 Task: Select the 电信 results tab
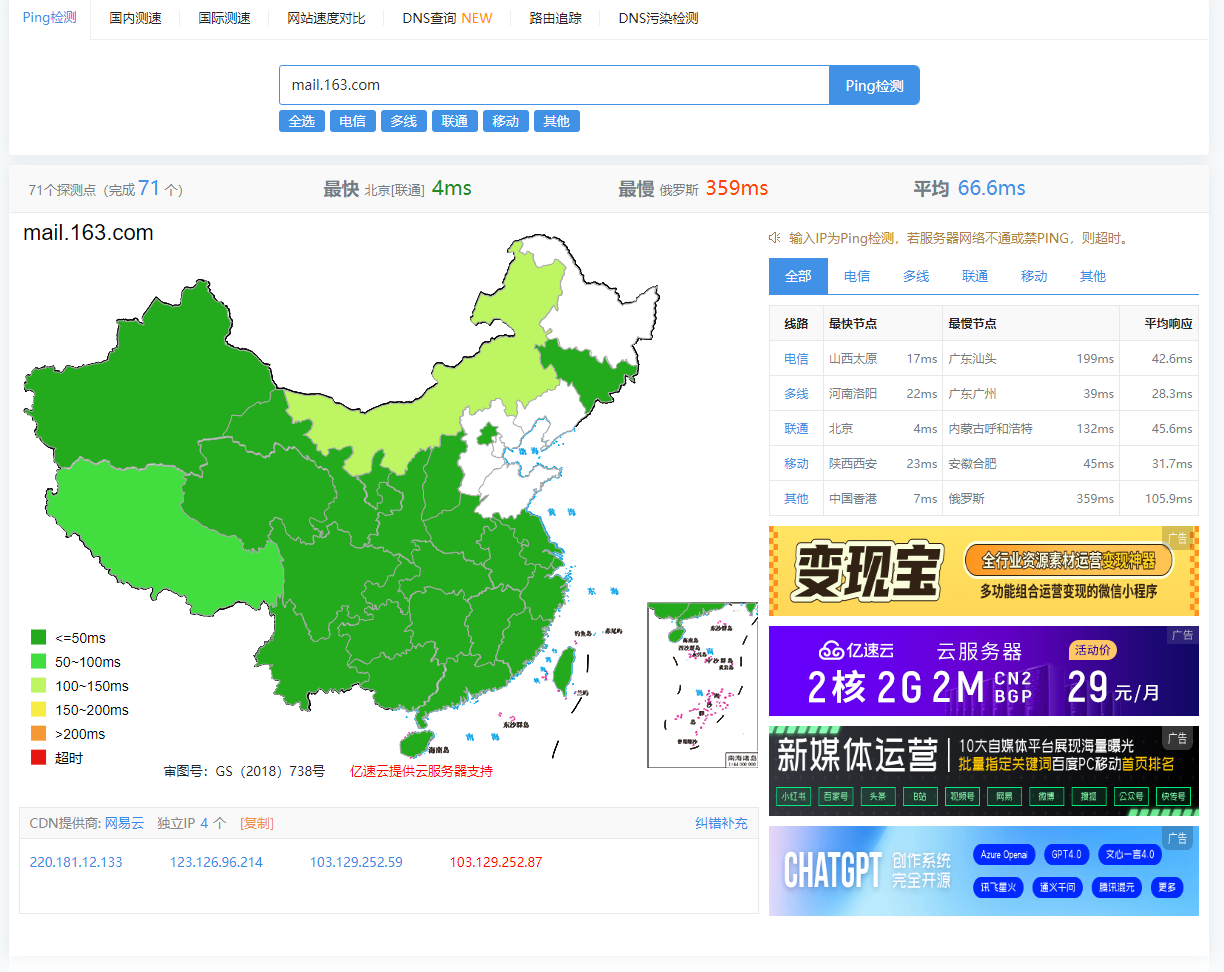coord(857,276)
